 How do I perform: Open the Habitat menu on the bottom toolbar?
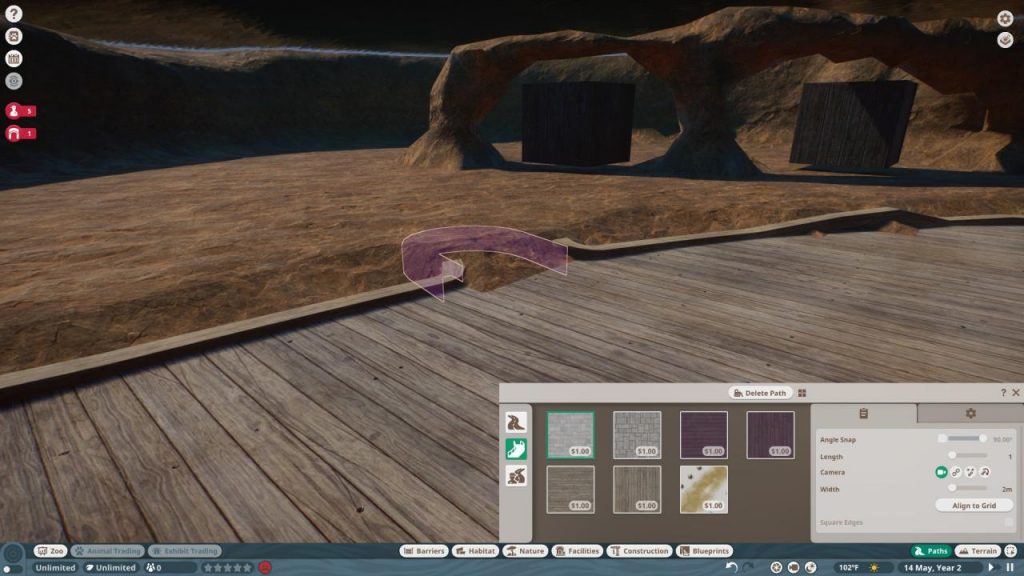477,550
